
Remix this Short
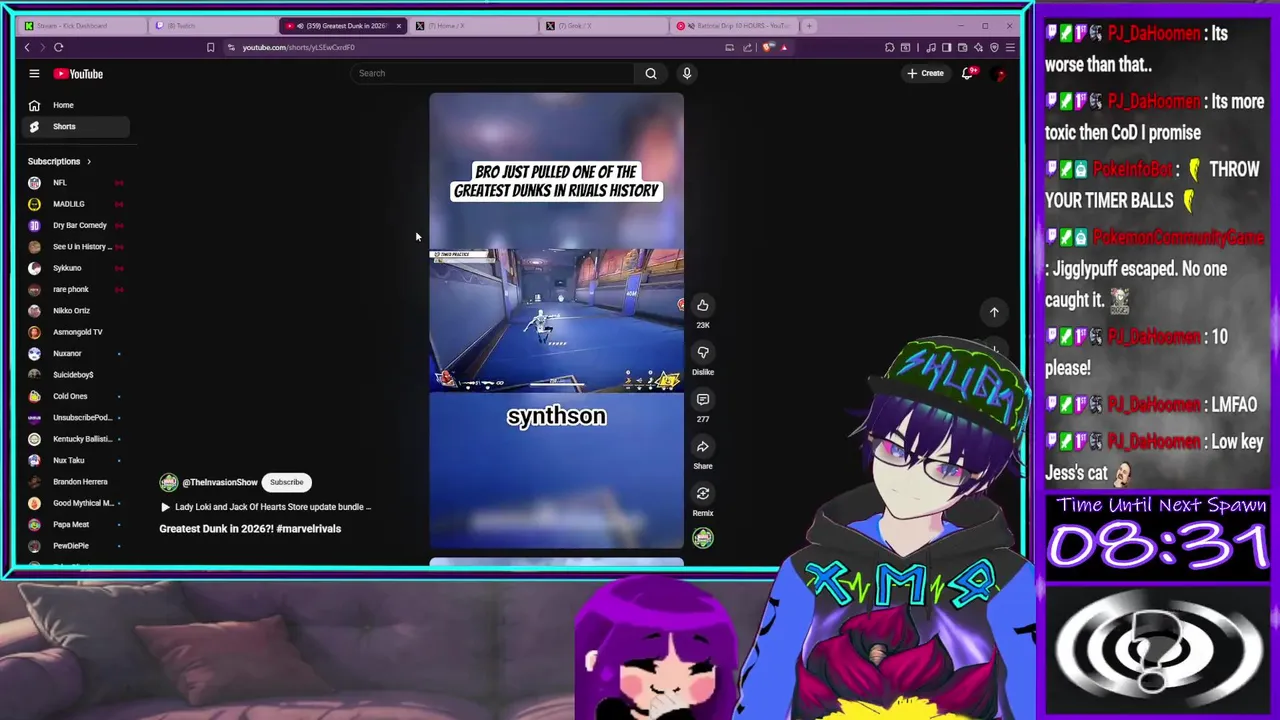click(703, 493)
